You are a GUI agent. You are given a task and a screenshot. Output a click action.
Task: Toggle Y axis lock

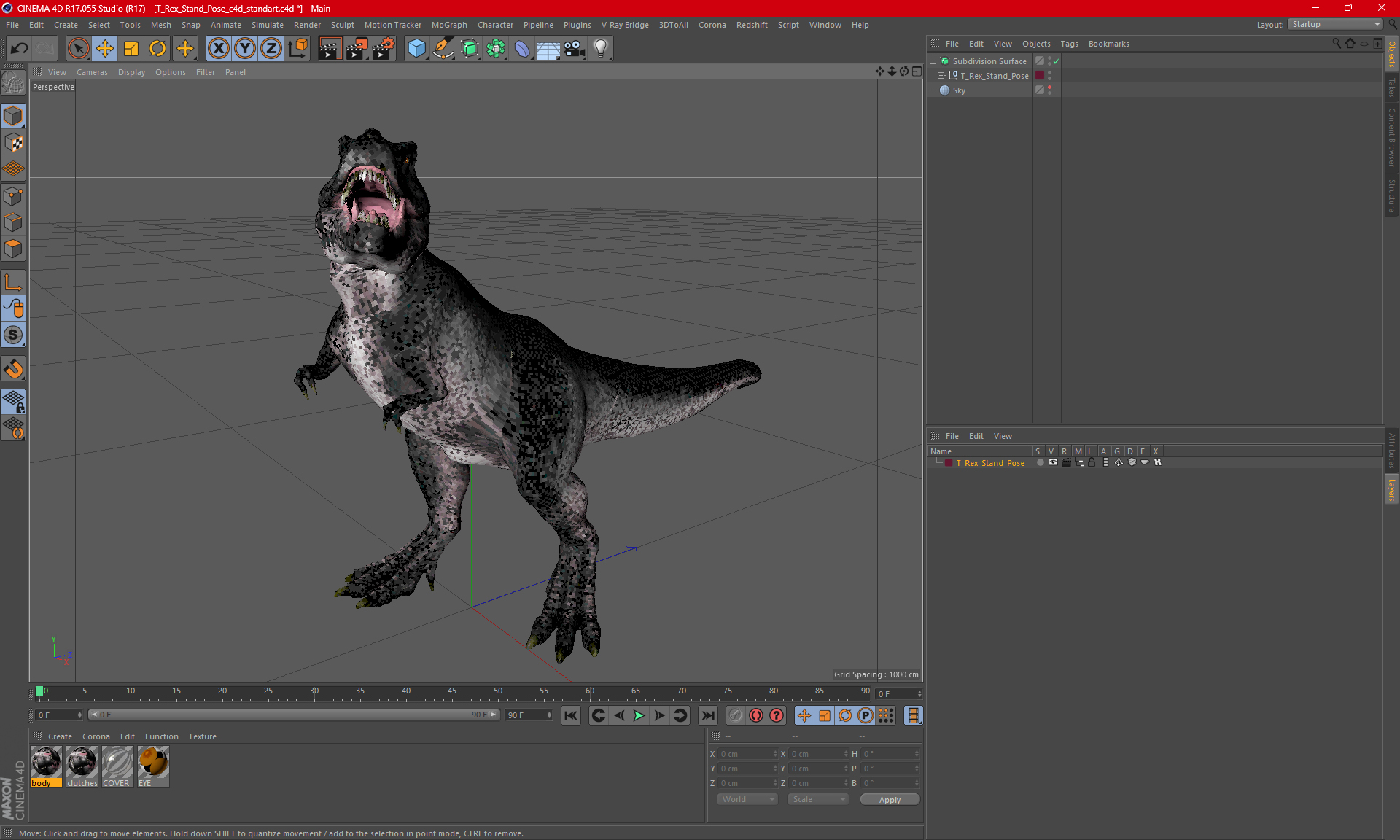point(245,48)
